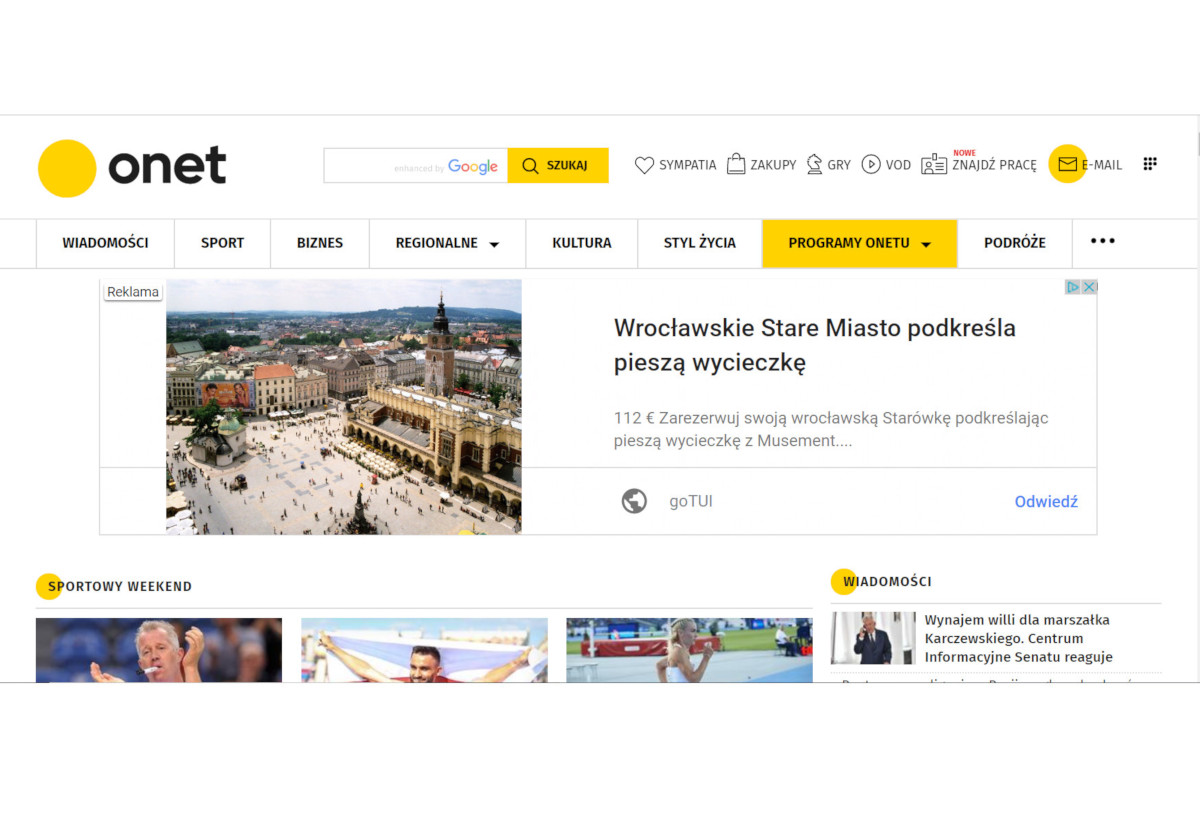Open E-mail via the envelope icon
The width and height of the screenshot is (1200, 830).
click(x=1067, y=164)
